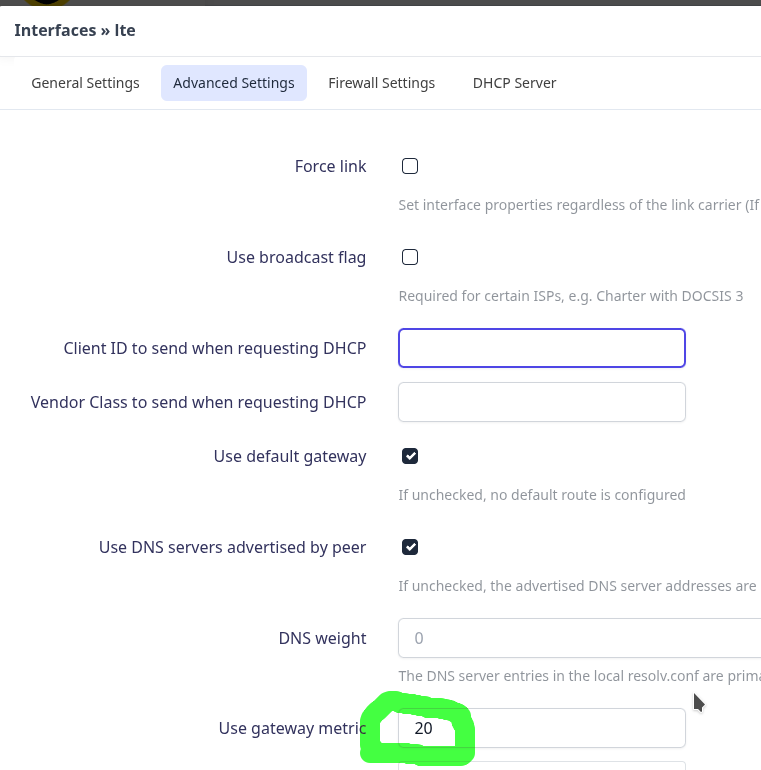This screenshot has height=770, width=761.
Task: Click the Force link text label
Action: click(x=330, y=166)
